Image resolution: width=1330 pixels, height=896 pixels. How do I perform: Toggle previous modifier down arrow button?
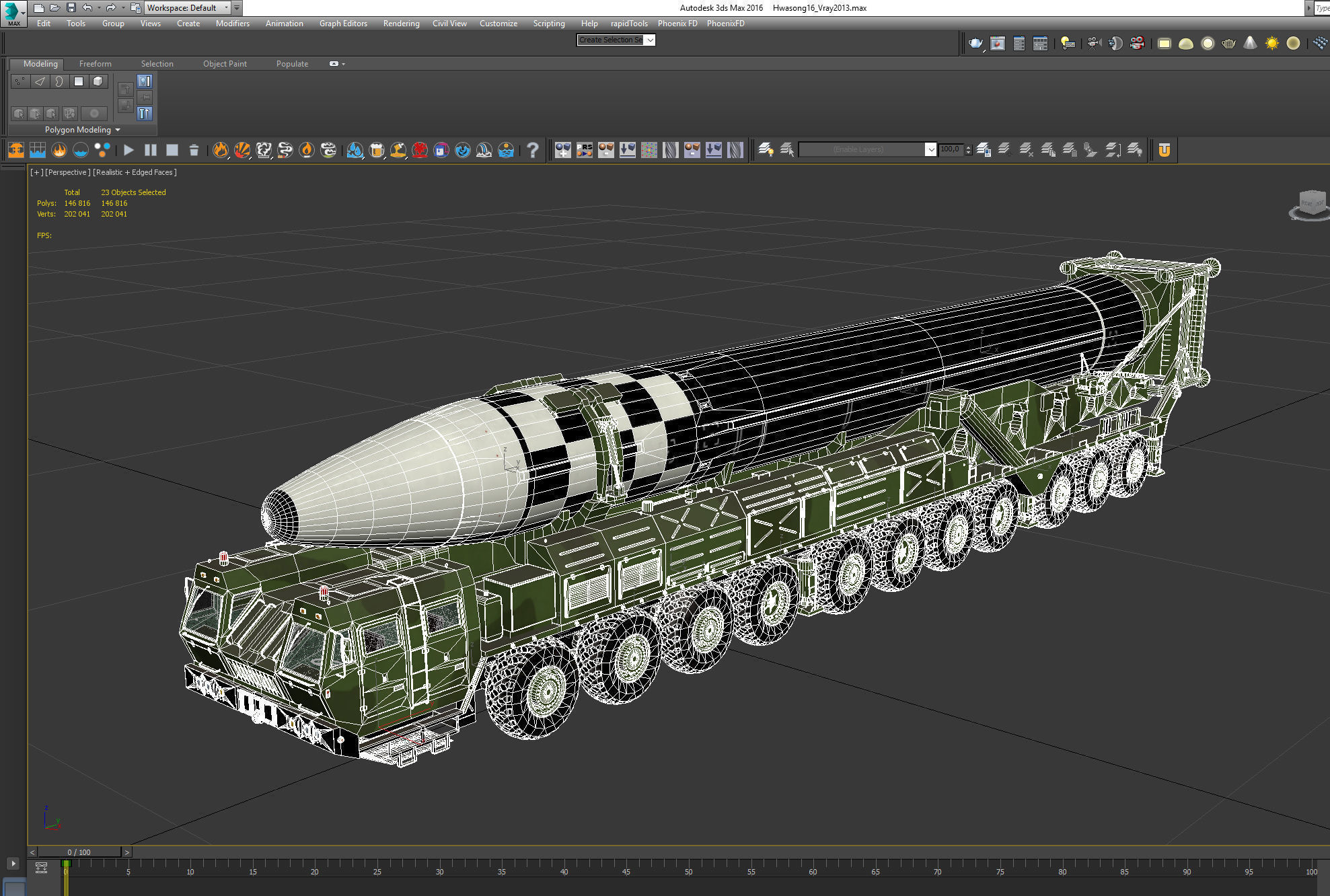125,106
